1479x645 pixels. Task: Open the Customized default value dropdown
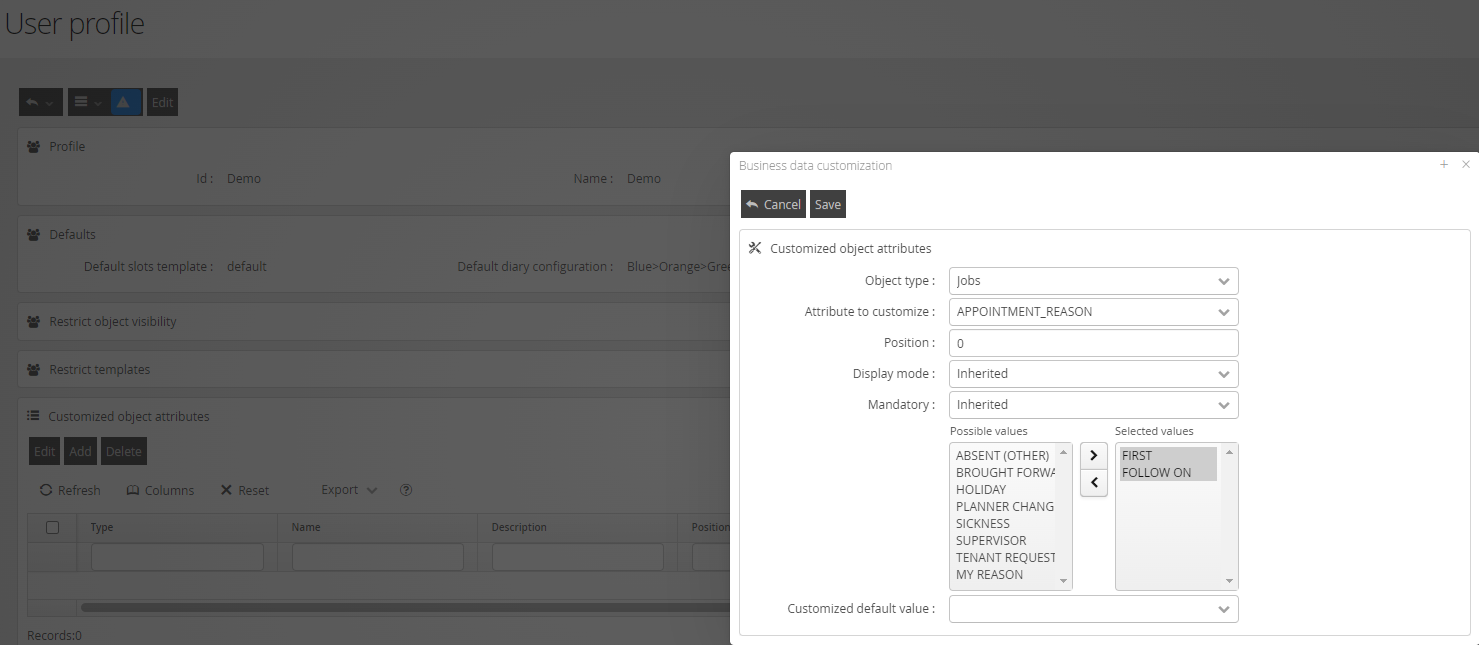(1093, 609)
